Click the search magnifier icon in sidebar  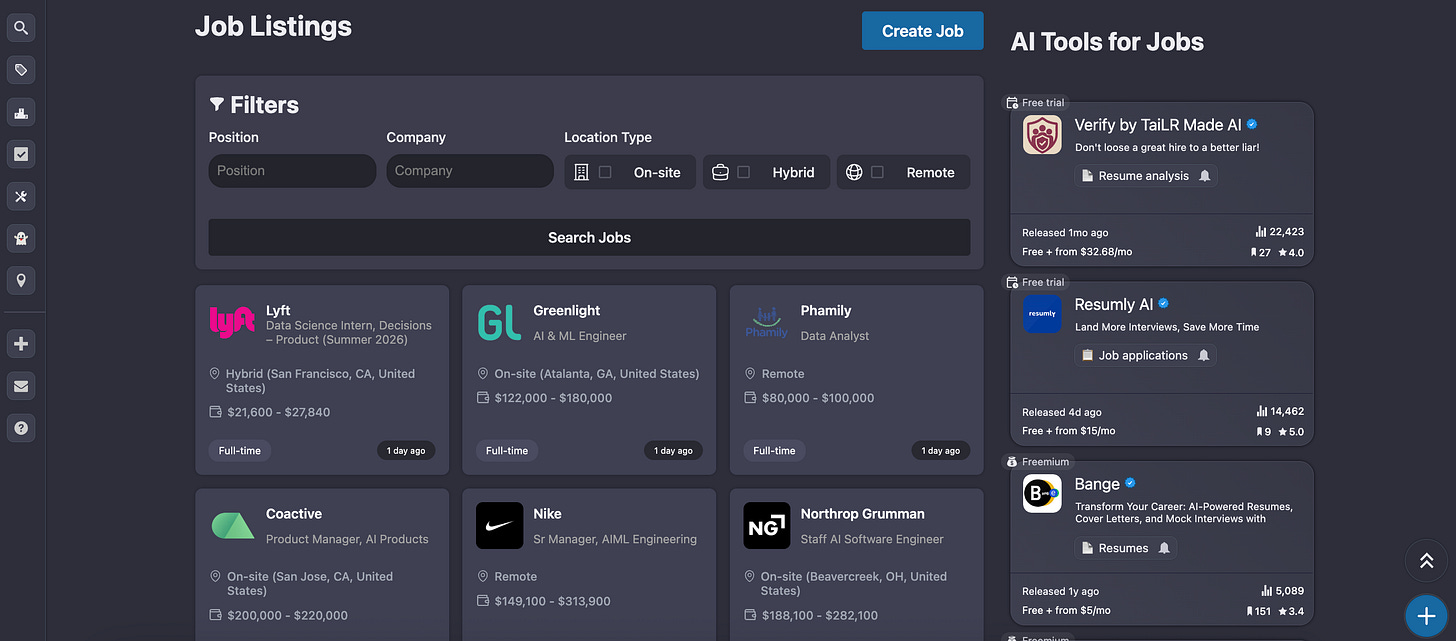(21, 28)
